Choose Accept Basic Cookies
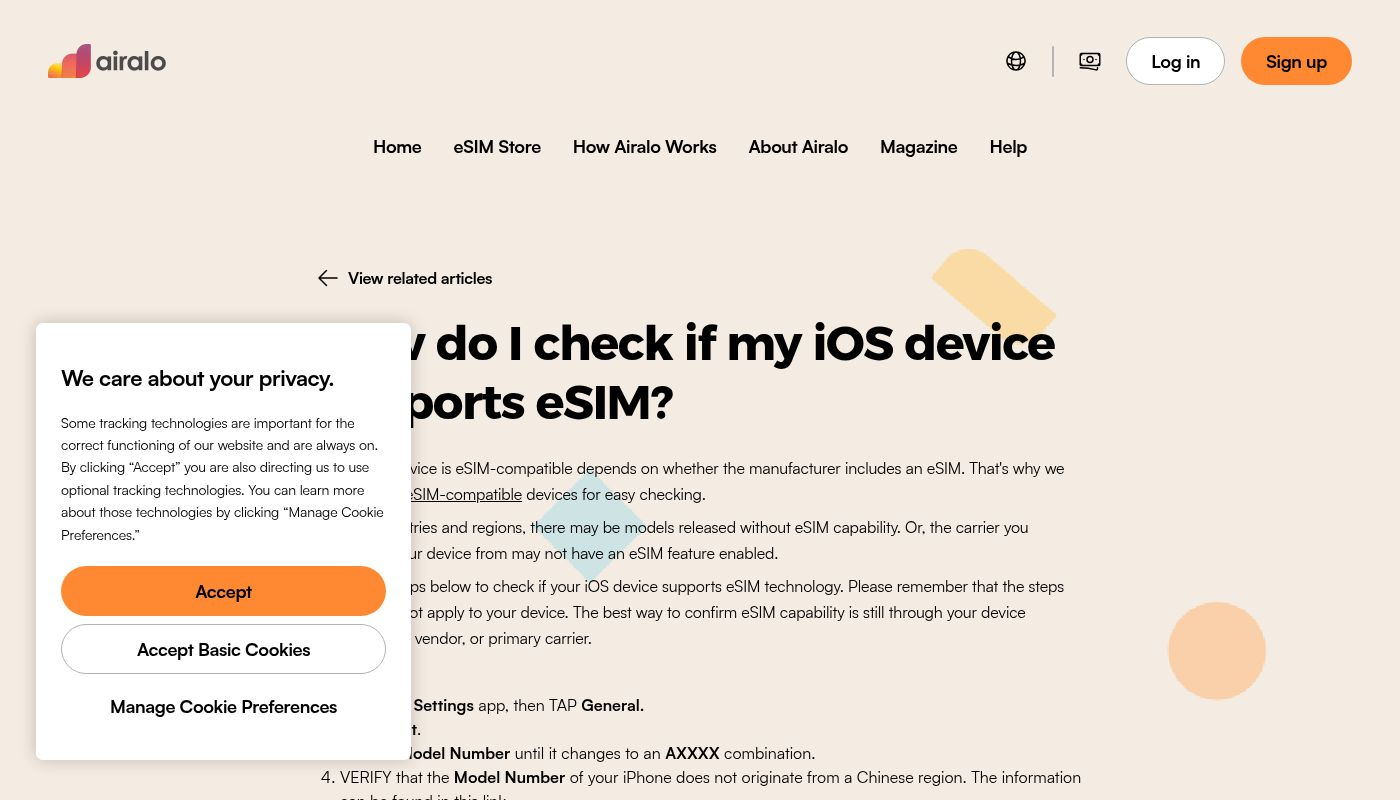Screen dimensions: 1400x800 (x=223, y=649)
